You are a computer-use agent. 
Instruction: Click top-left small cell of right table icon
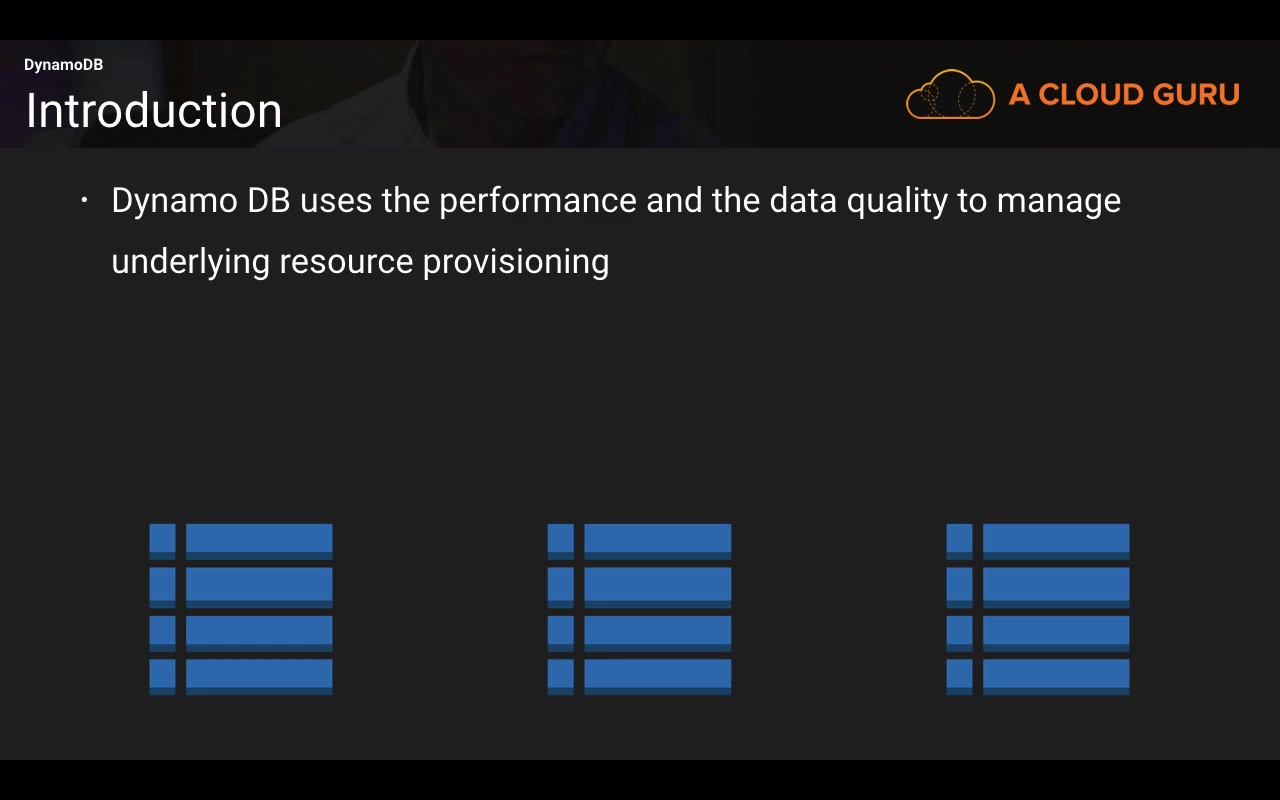(x=959, y=540)
